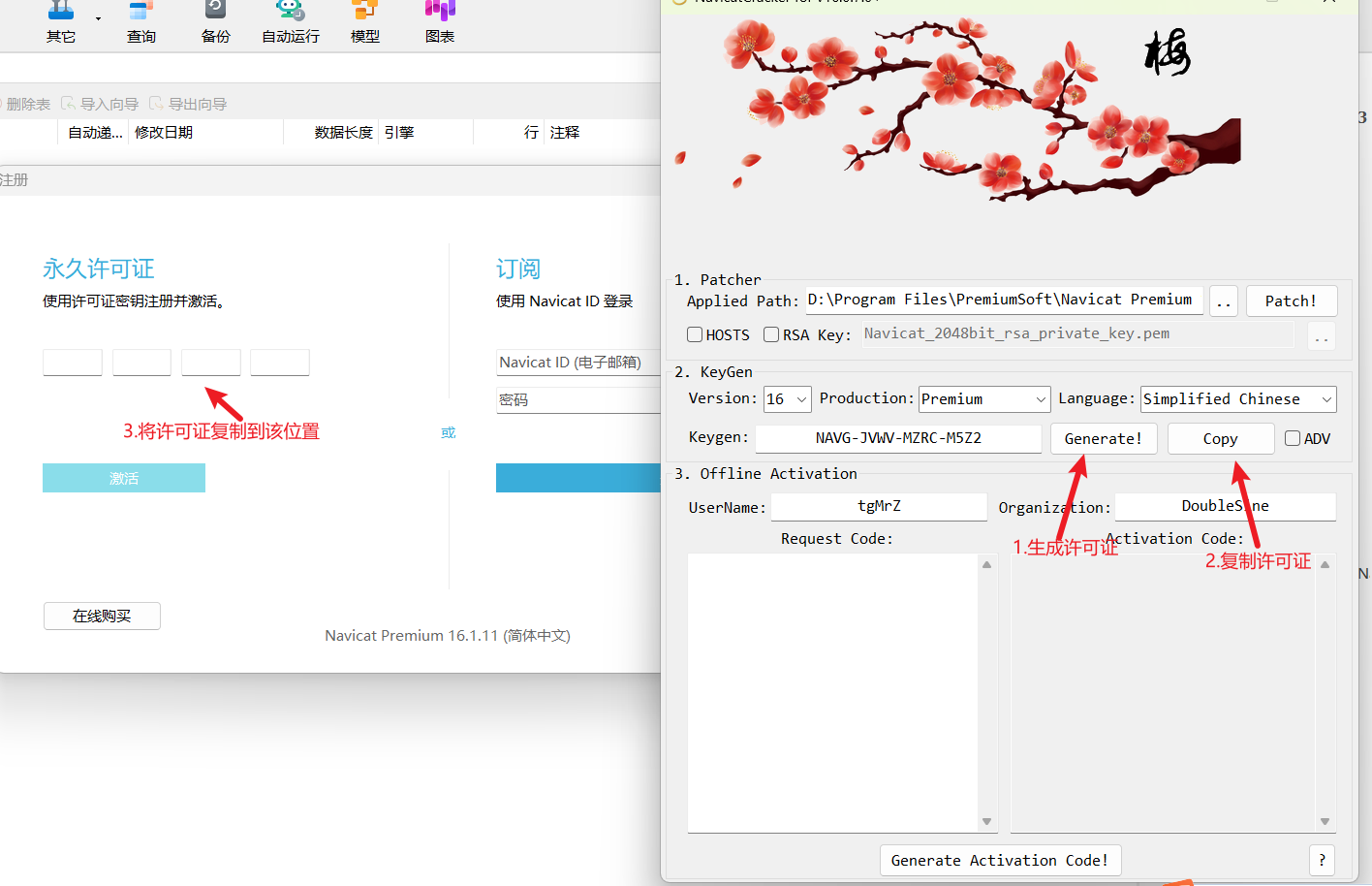Toggle the ADV checkbox

click(1293, 438)
